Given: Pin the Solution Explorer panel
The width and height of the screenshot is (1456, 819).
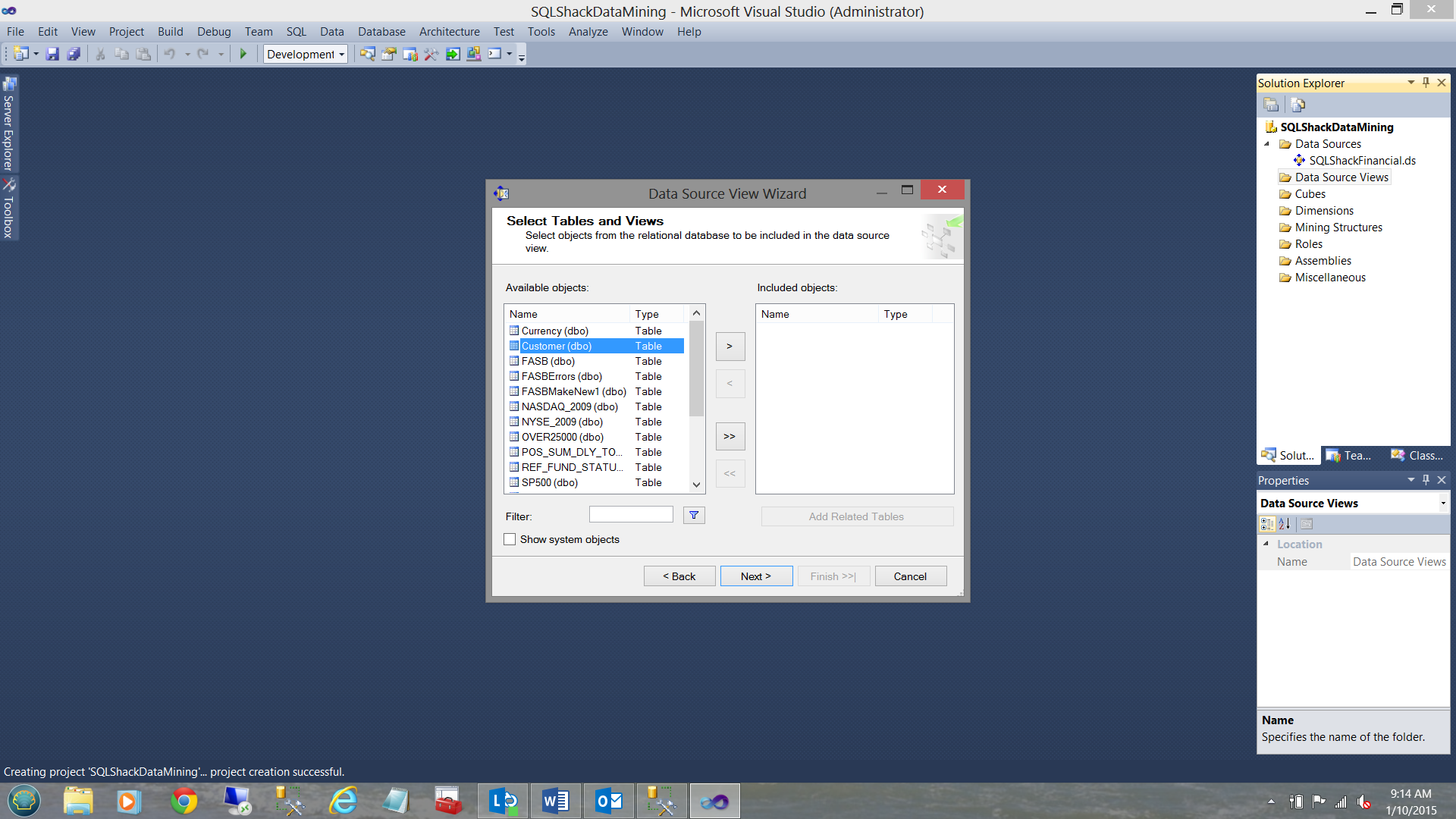Looking at the screenshot, I should coord(1426,83).
